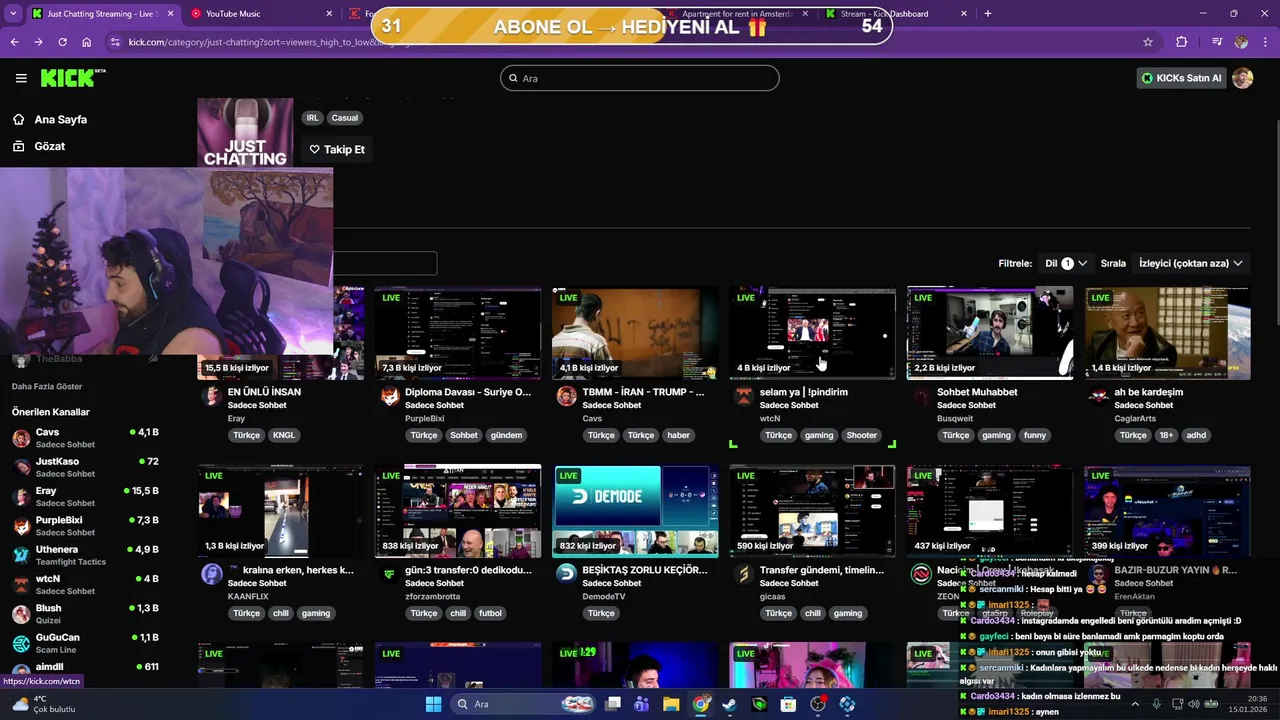Open the Diploma Davası stream thumbnail
Image resolution: width=1280 pixels, height=720 pixels.
coord(458,333)
